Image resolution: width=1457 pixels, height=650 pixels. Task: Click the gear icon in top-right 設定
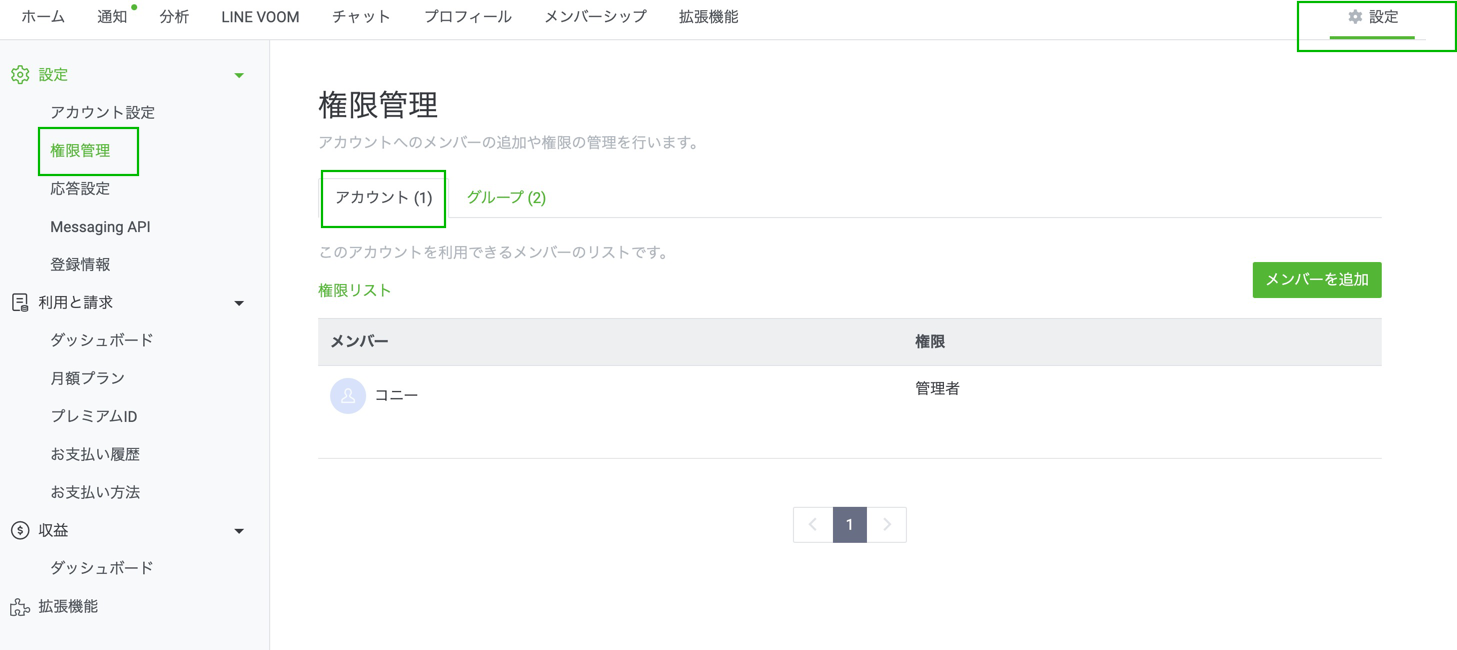[1355, 17]
